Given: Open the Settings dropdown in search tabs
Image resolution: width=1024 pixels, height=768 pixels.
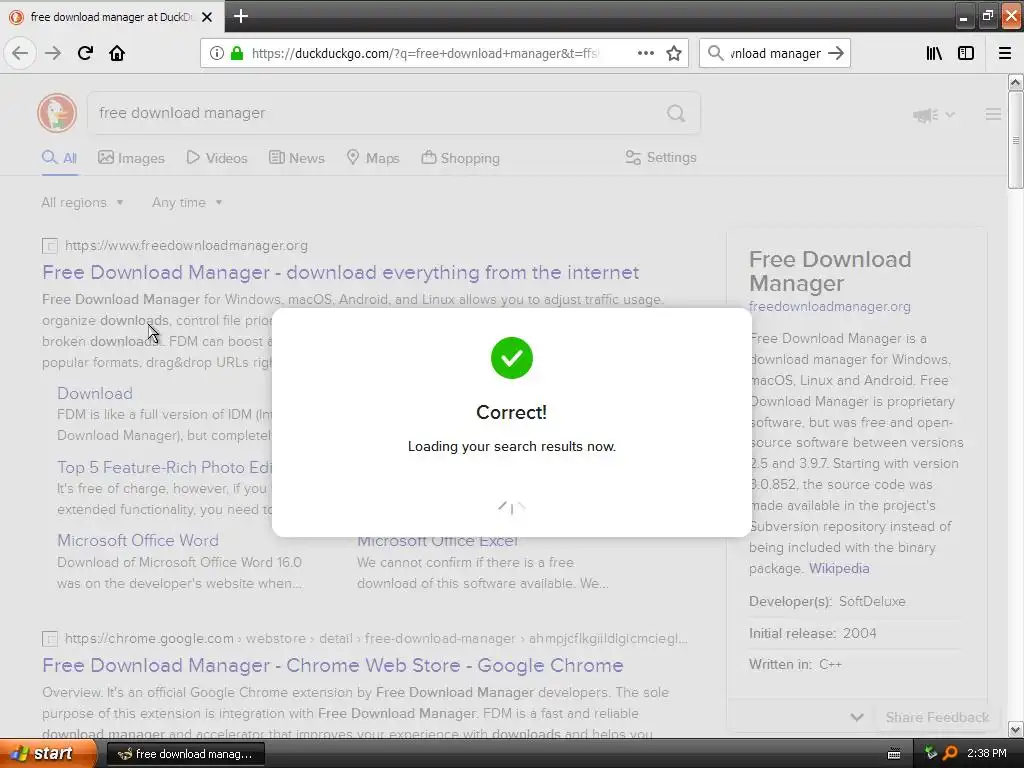Looking at the screenshot, I should pyautogui.click(x=661, y=157).
